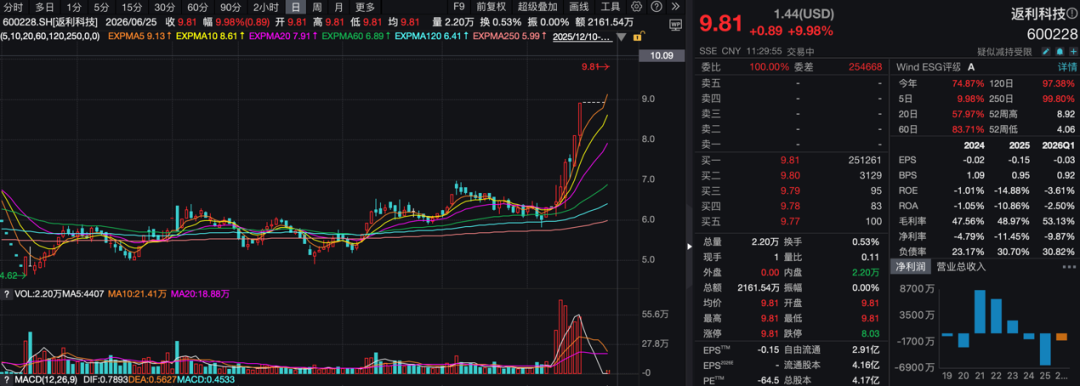
Task: Select the 15分 period
Action: tap(132, 7)
